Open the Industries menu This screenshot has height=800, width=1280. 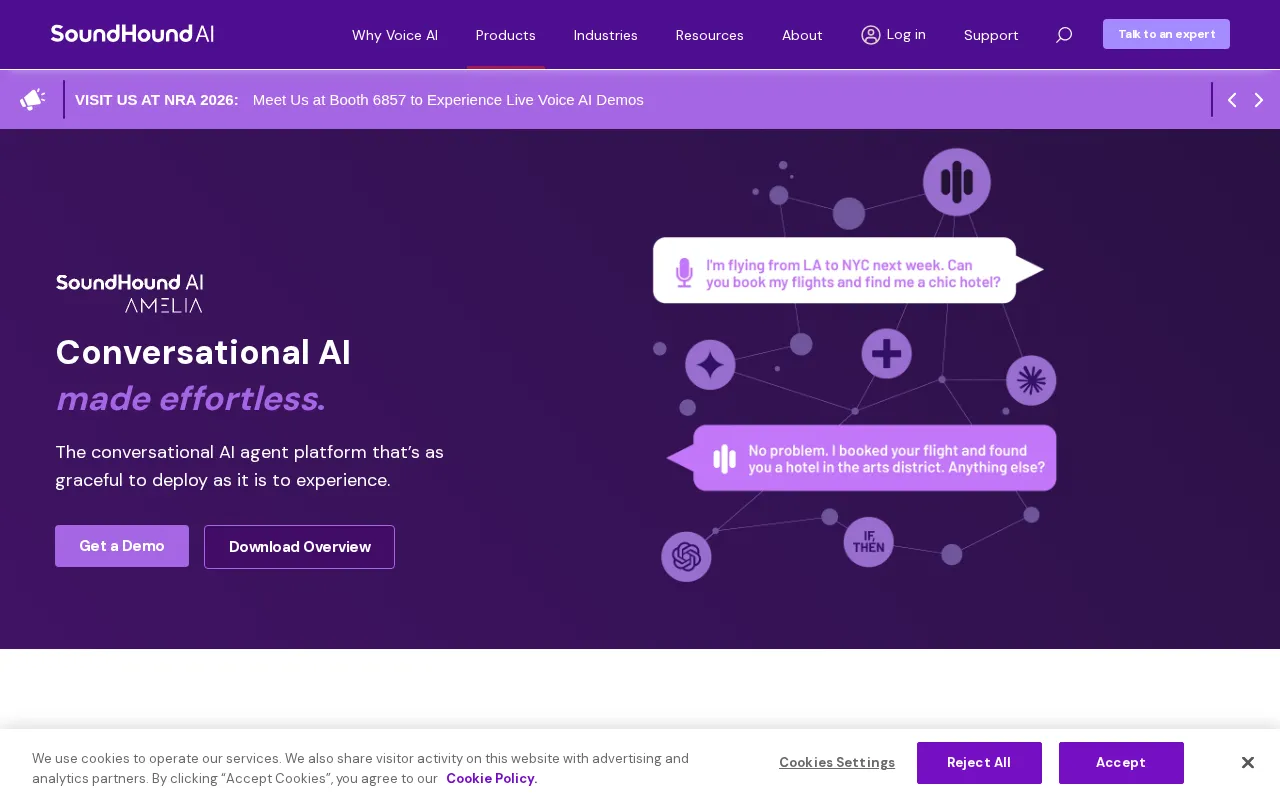click(606, 35)
